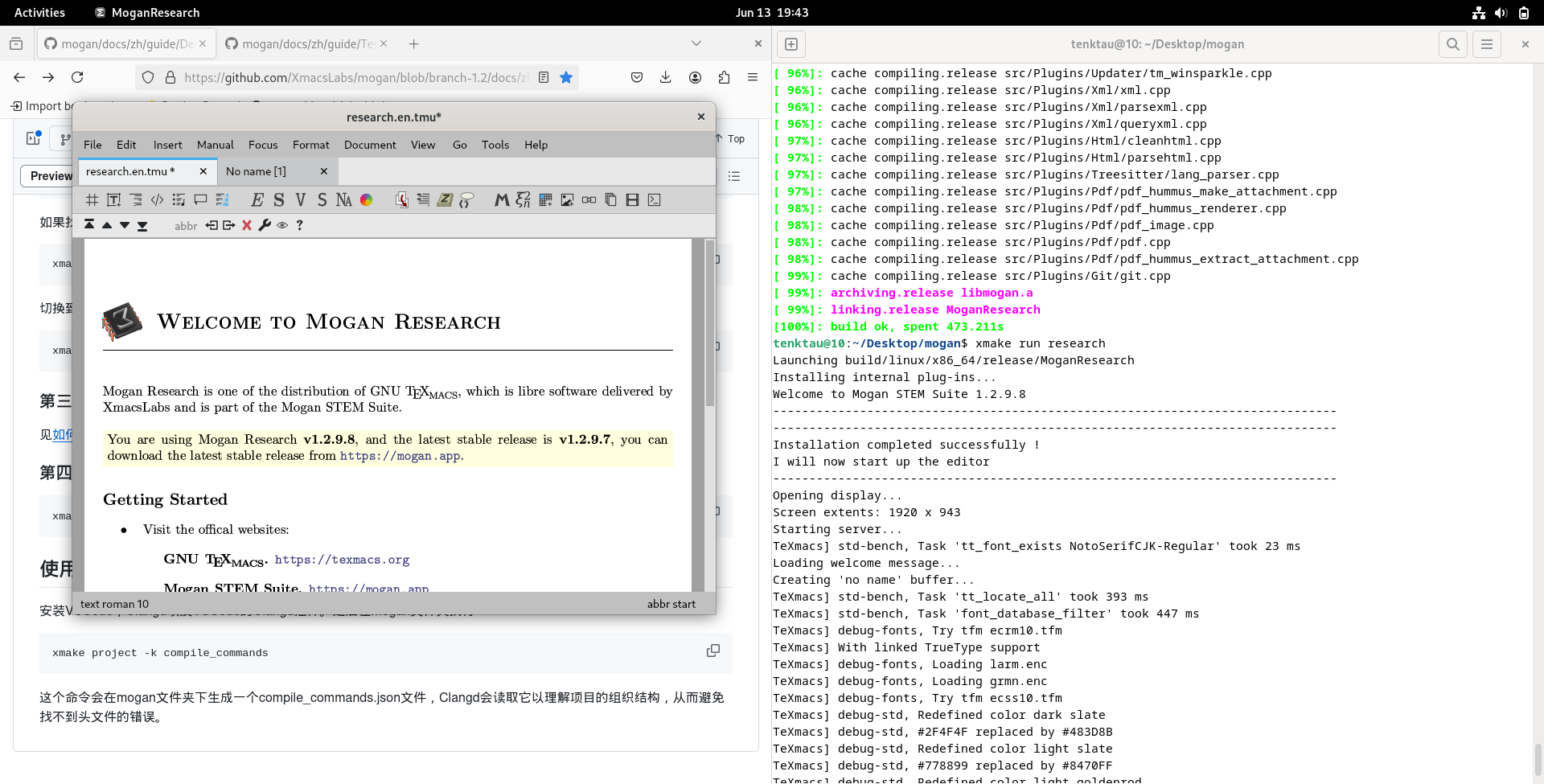Screen dimensions: 1544x784
Task: Open the Firefox extensions puzzle icon
Action: [x=724, y=77]
